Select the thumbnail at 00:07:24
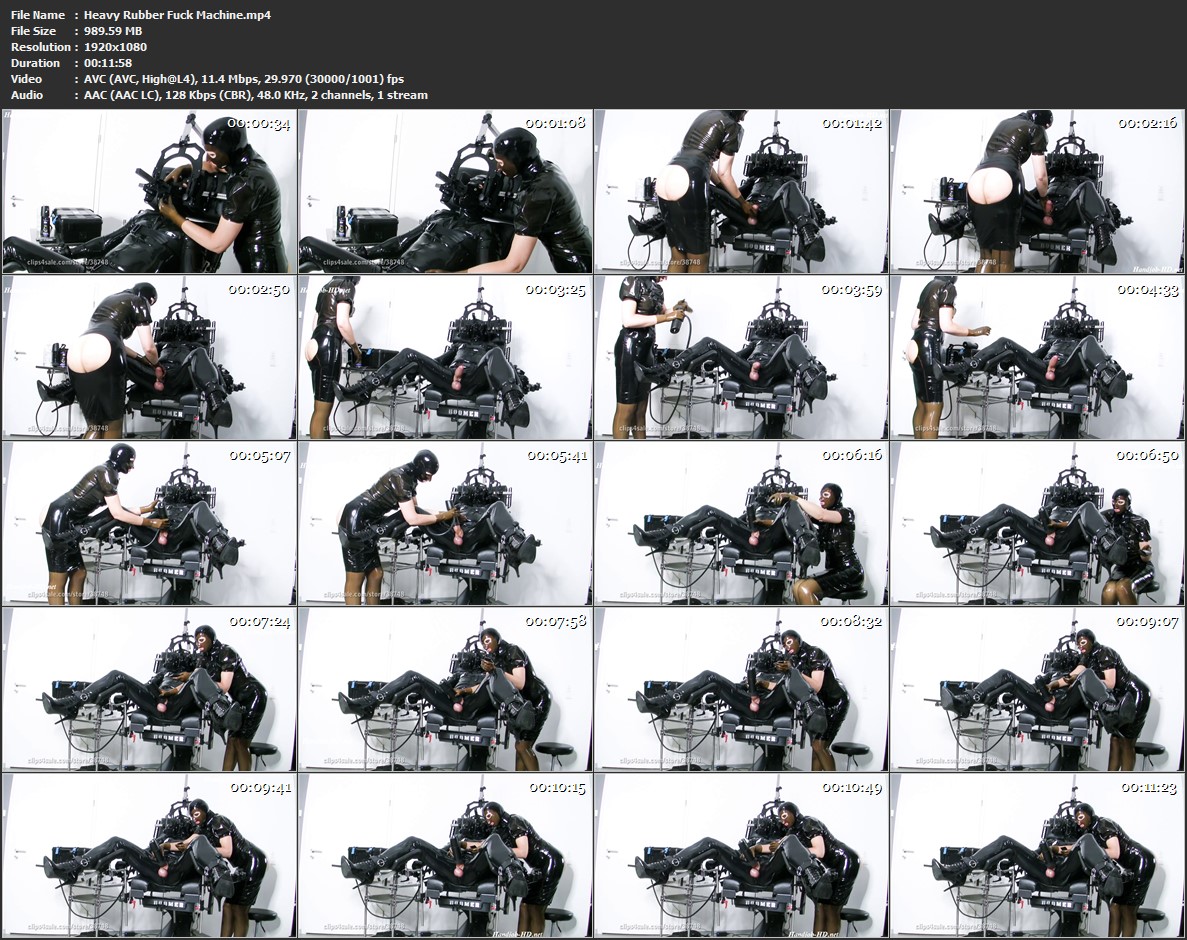 coord(150,688)
